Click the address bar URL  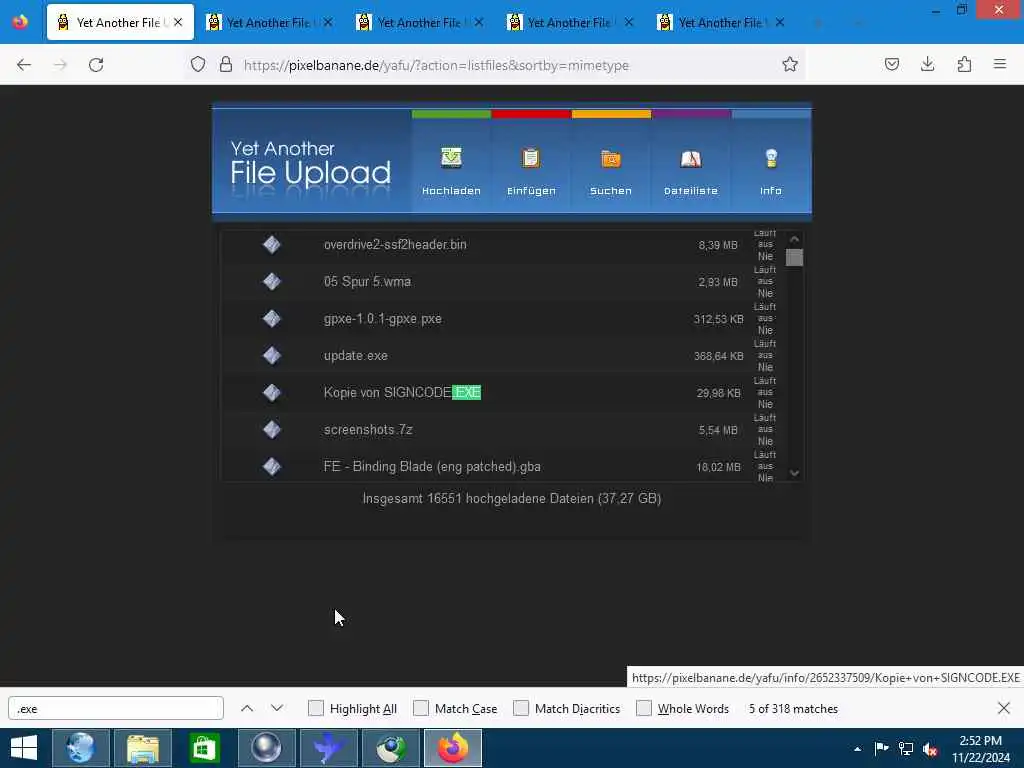point(436,65)
